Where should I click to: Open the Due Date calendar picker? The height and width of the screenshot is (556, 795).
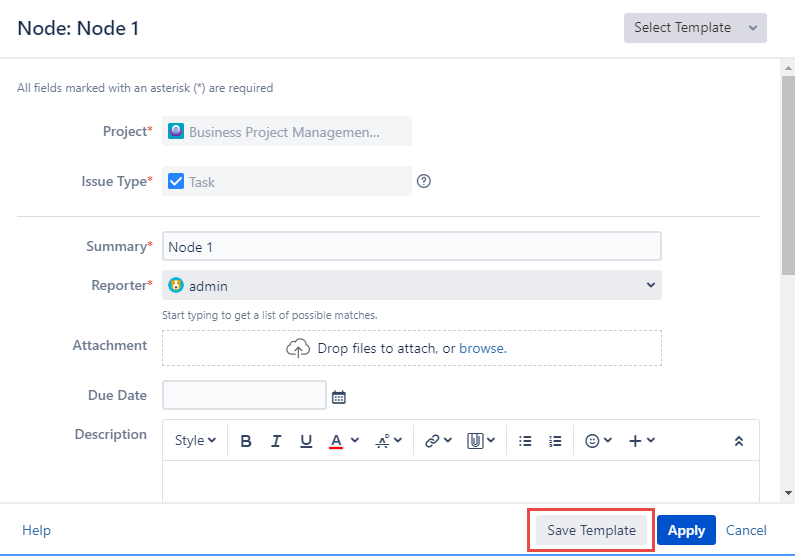pos(339,397)
